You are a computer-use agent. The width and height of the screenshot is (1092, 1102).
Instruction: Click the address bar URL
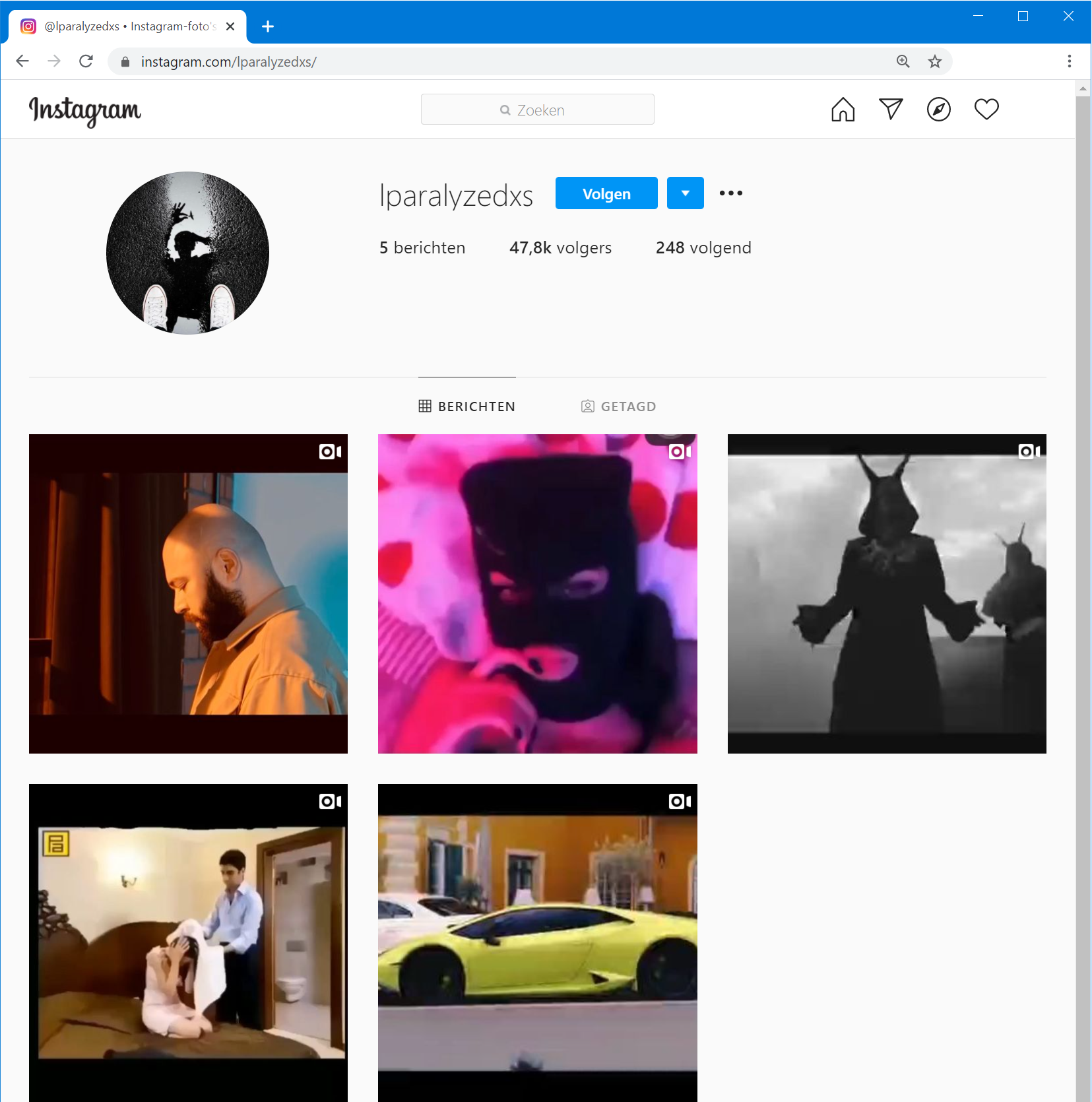pyautogui.click(x=228, y=62)
